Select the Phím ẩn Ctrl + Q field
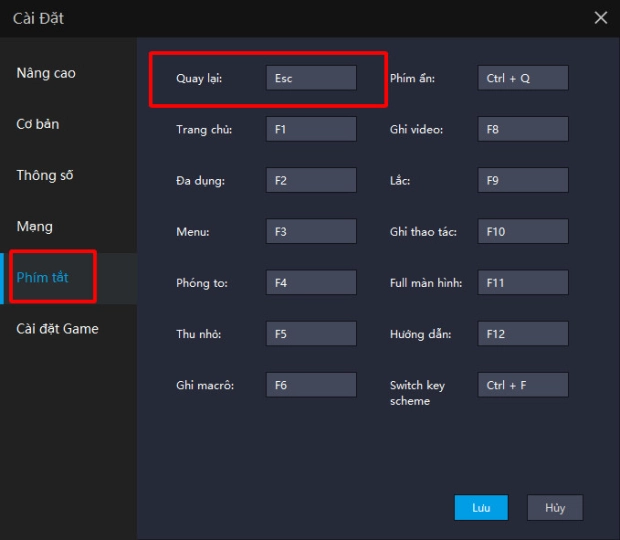620x540 pixels. 523,78
